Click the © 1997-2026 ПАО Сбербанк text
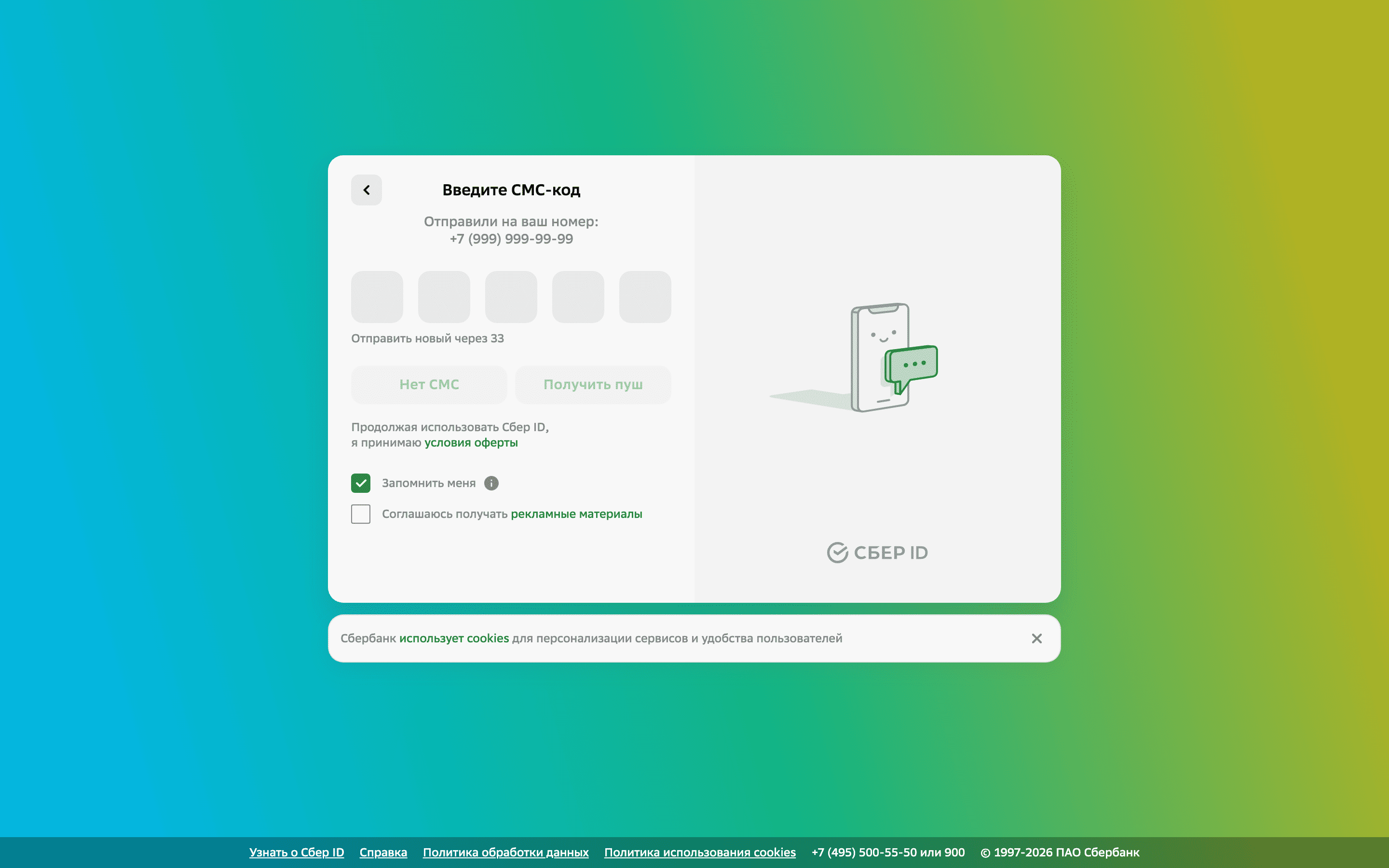Screen dimensions: 1389x868 pos(1060,853)
